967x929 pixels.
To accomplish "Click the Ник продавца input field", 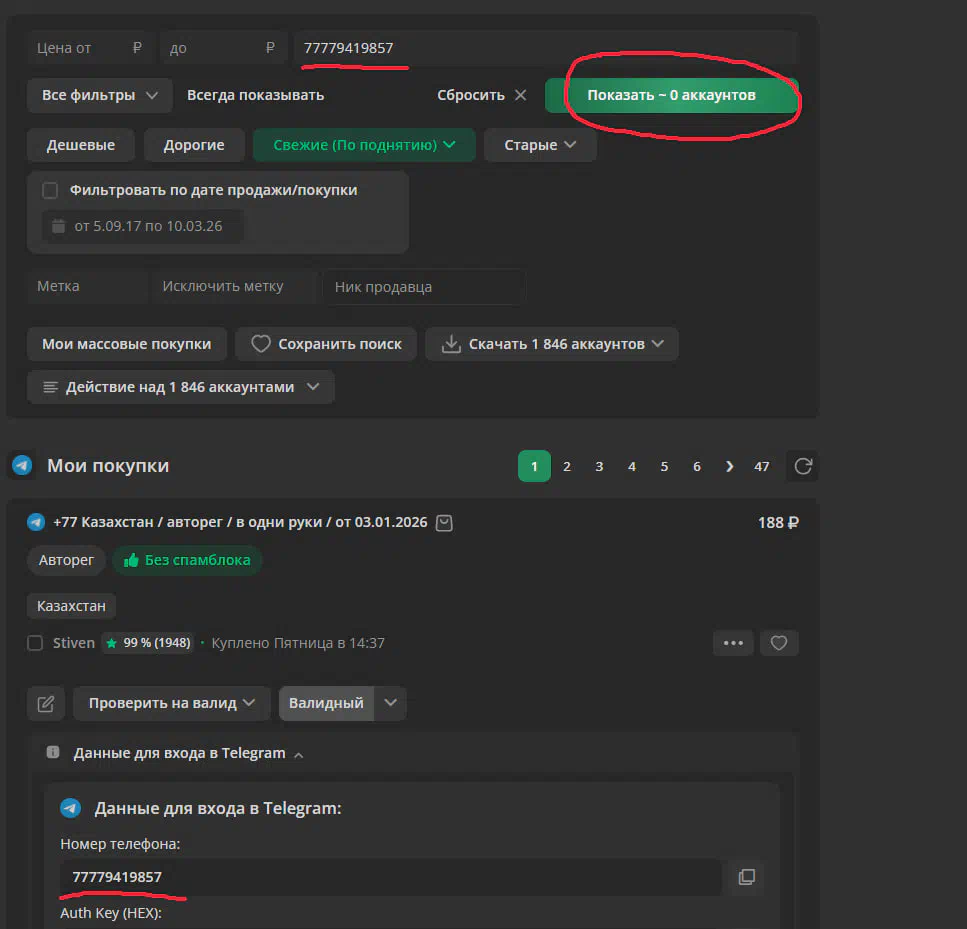I will (x=423, y=287).
